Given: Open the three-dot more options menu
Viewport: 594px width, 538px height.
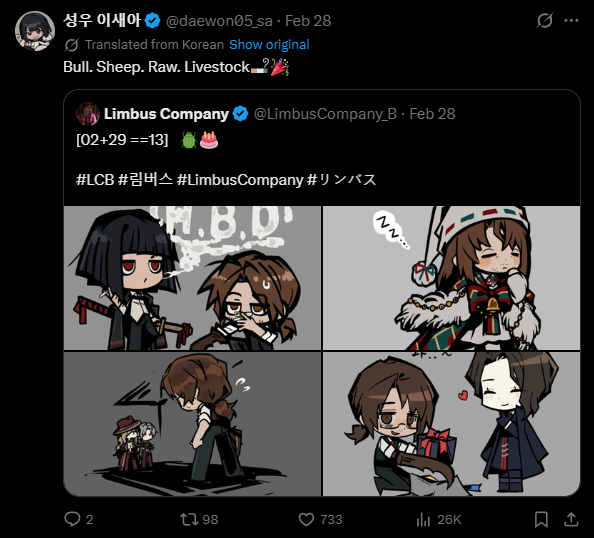Looking at the screenshot, I should (571, 20).
